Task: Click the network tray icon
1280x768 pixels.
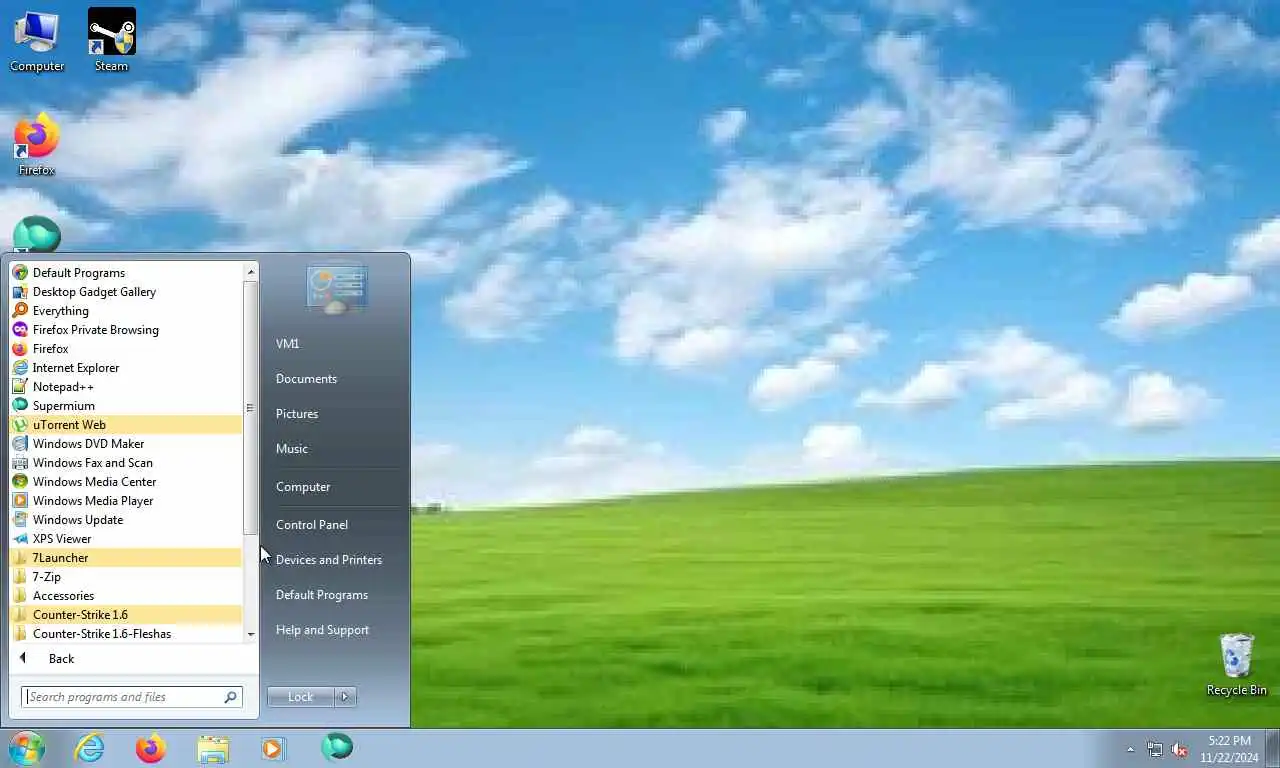Action: coord(1155,749)
